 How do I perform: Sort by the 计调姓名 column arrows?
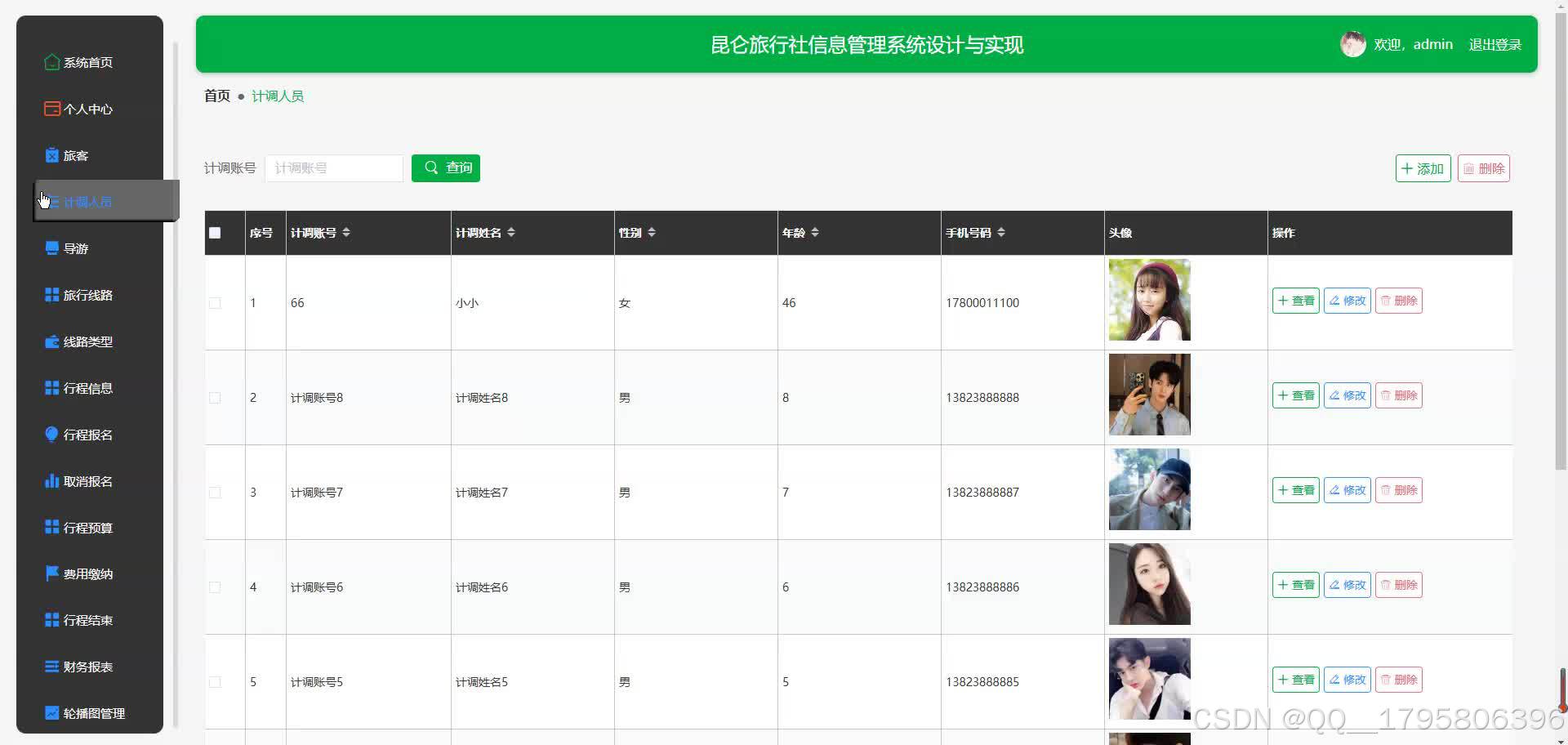pyautogui.click(x=511, y=233)
